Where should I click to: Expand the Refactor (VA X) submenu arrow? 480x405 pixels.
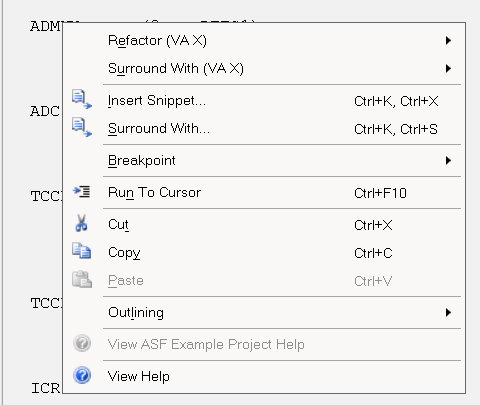[x=448, y=41]
